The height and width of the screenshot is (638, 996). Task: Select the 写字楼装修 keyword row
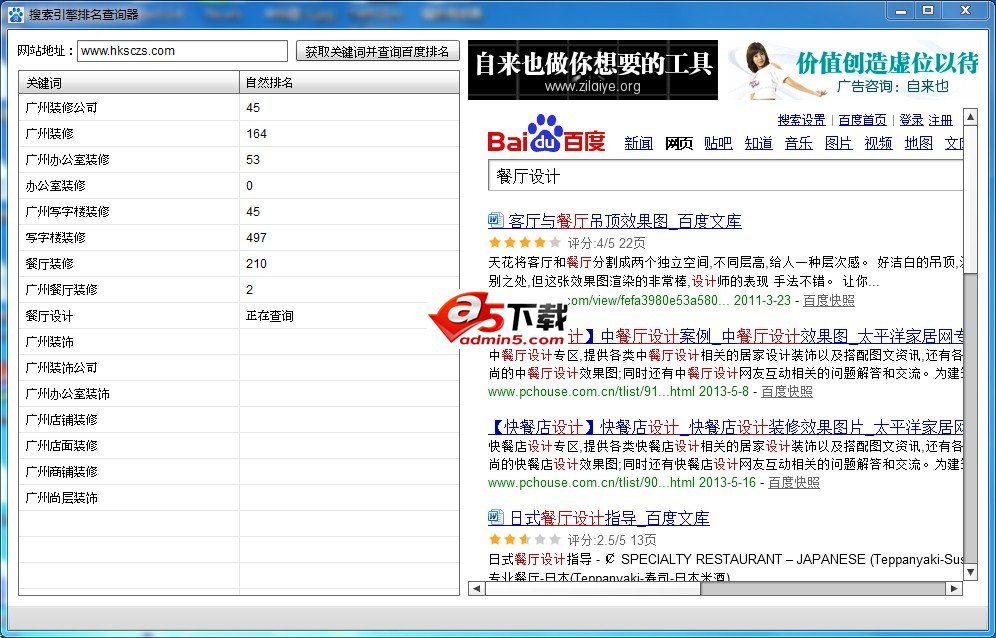239,238
